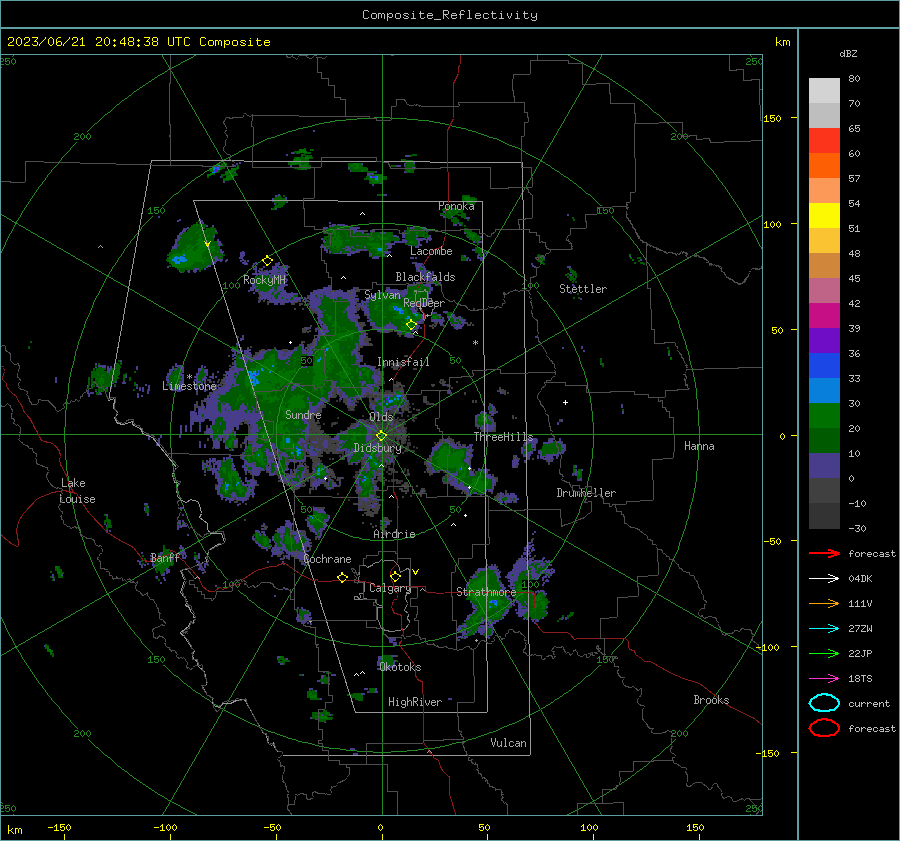The width and height of the screenshot is (900, 841).
Task: Pick the light blue 30–33 dBZ swatch
Action: click(824, 391)
